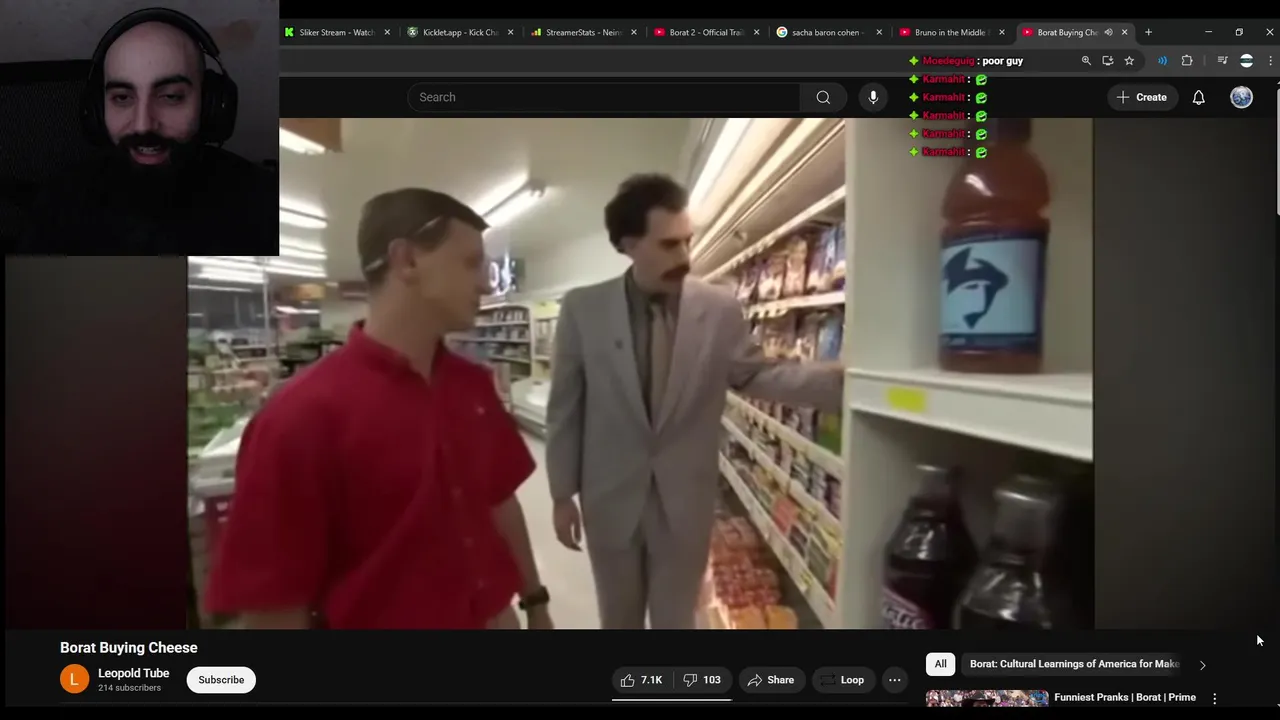The width and height of the screenshot is (1280, 720).
Task: Close the Sliker Stream tab
Action: [x=387, y=32]
